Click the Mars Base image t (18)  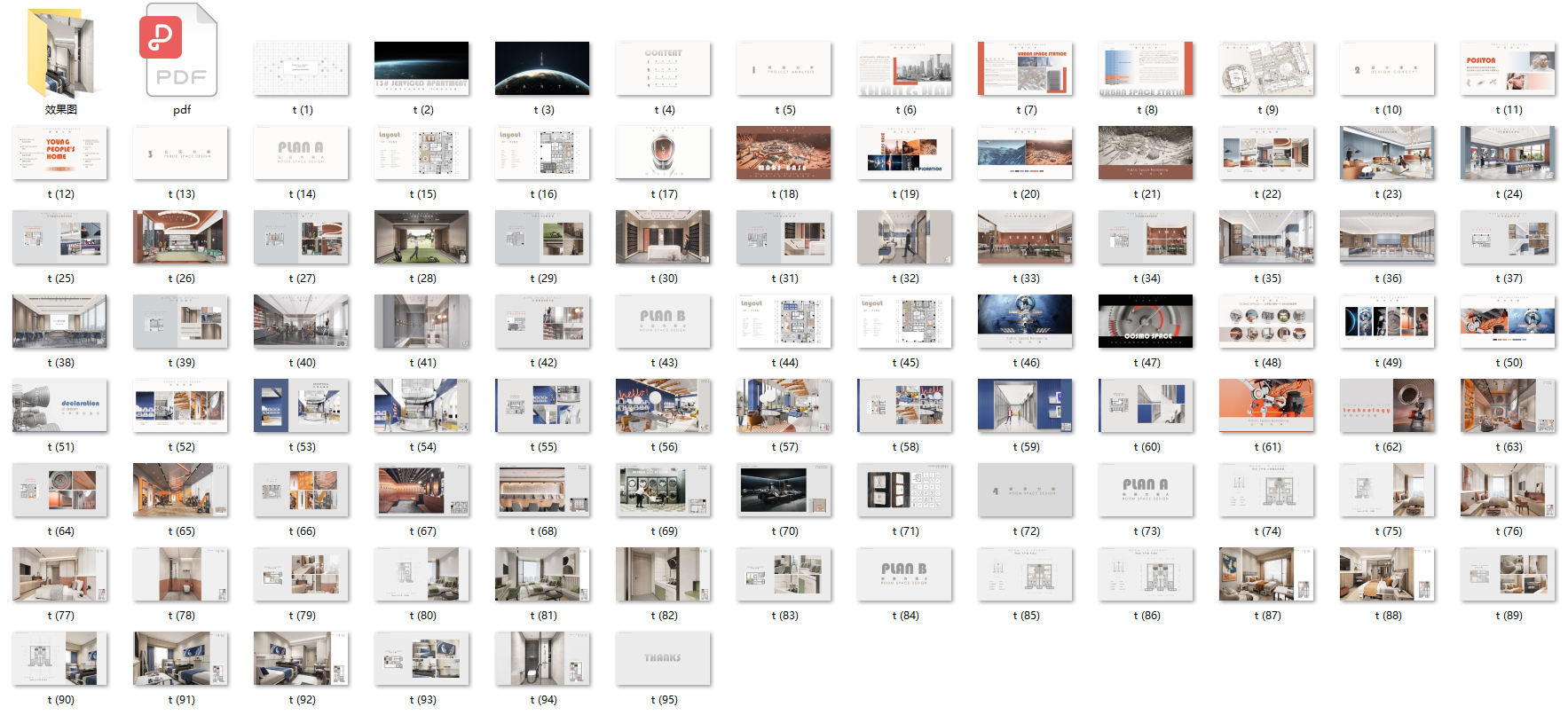coord(784,153)
